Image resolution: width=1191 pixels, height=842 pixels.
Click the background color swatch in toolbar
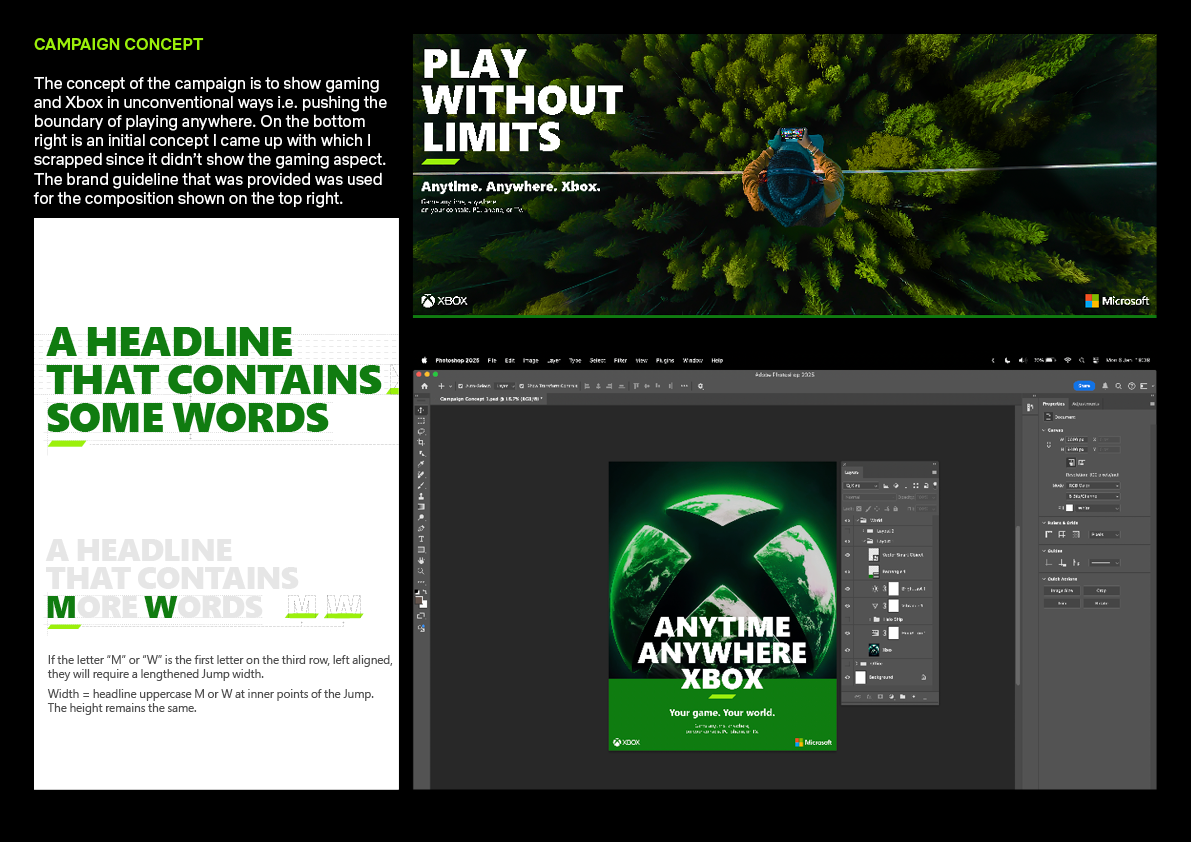(x=425, y=605)
